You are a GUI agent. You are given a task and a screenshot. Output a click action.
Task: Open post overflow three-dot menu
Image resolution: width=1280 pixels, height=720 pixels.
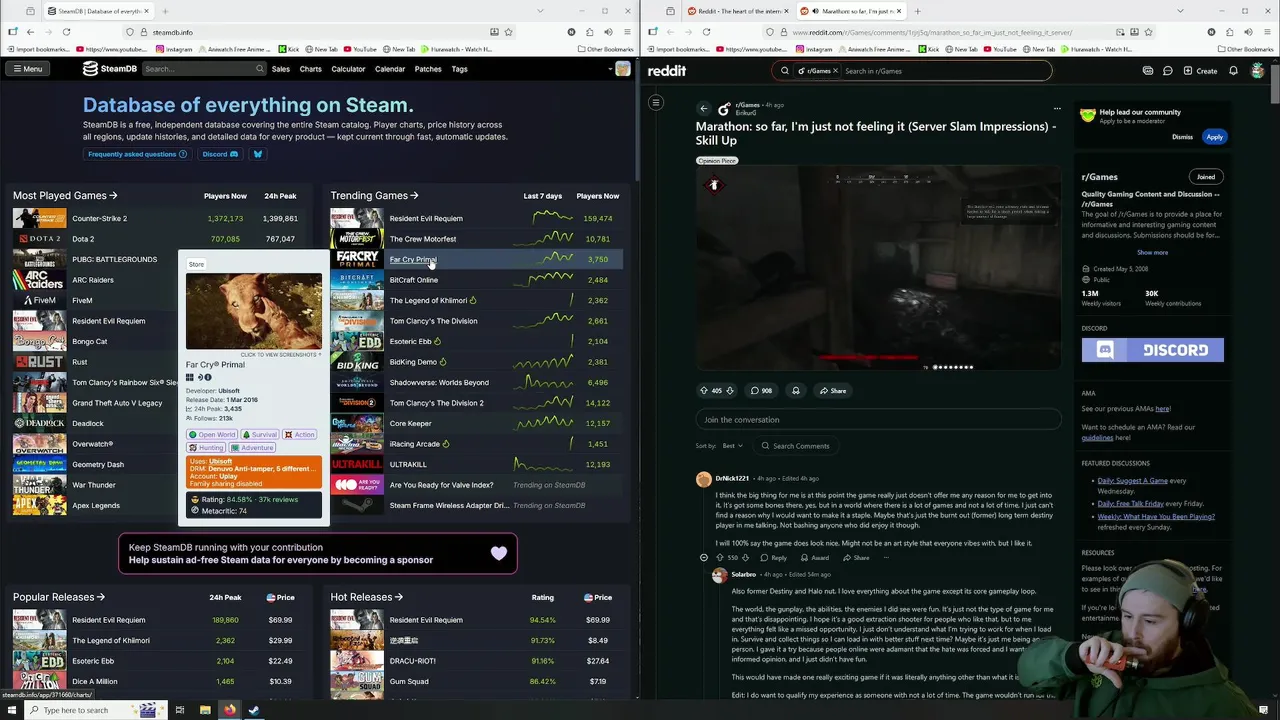pos(1057,108)
